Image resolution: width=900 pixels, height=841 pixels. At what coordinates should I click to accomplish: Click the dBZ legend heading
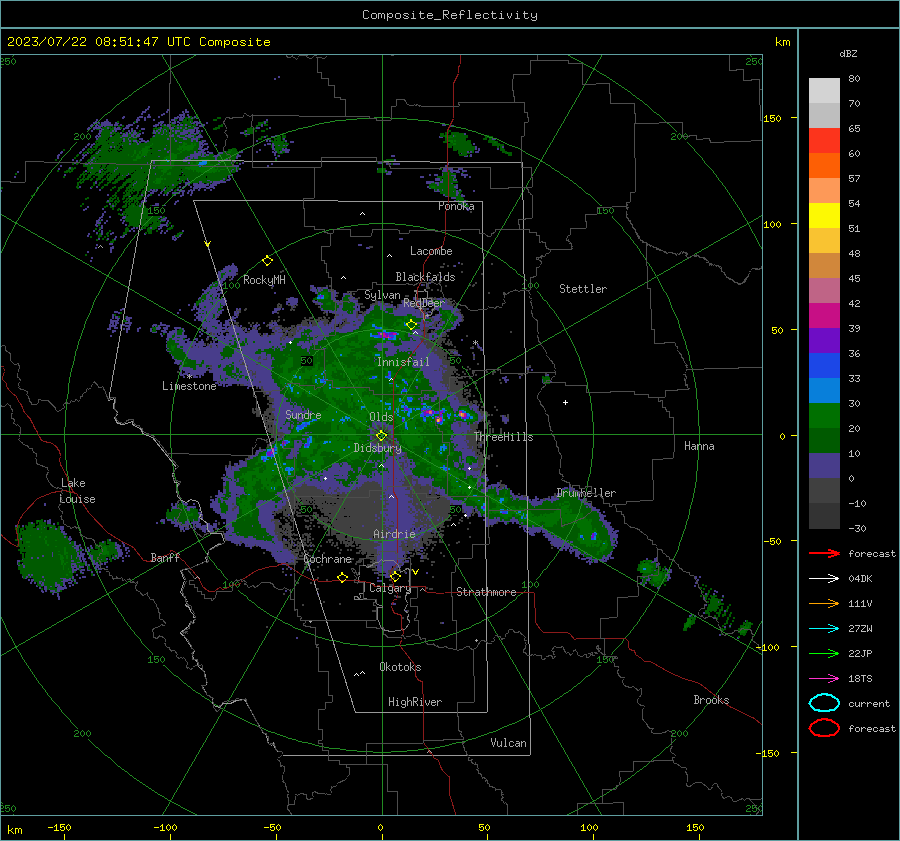click(x=848, y=54)
